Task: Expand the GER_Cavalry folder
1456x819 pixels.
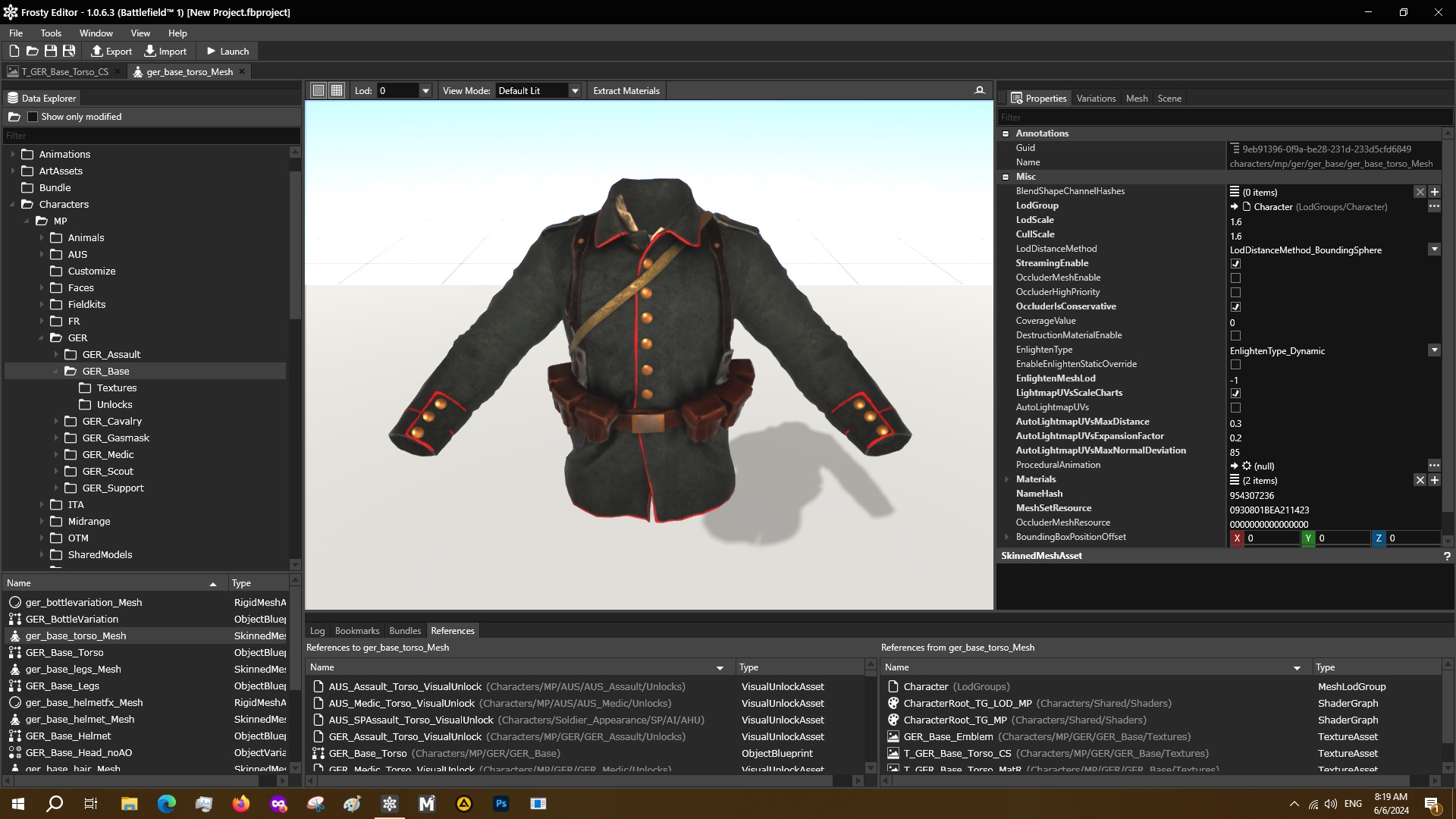Action: tap(56, 421)
